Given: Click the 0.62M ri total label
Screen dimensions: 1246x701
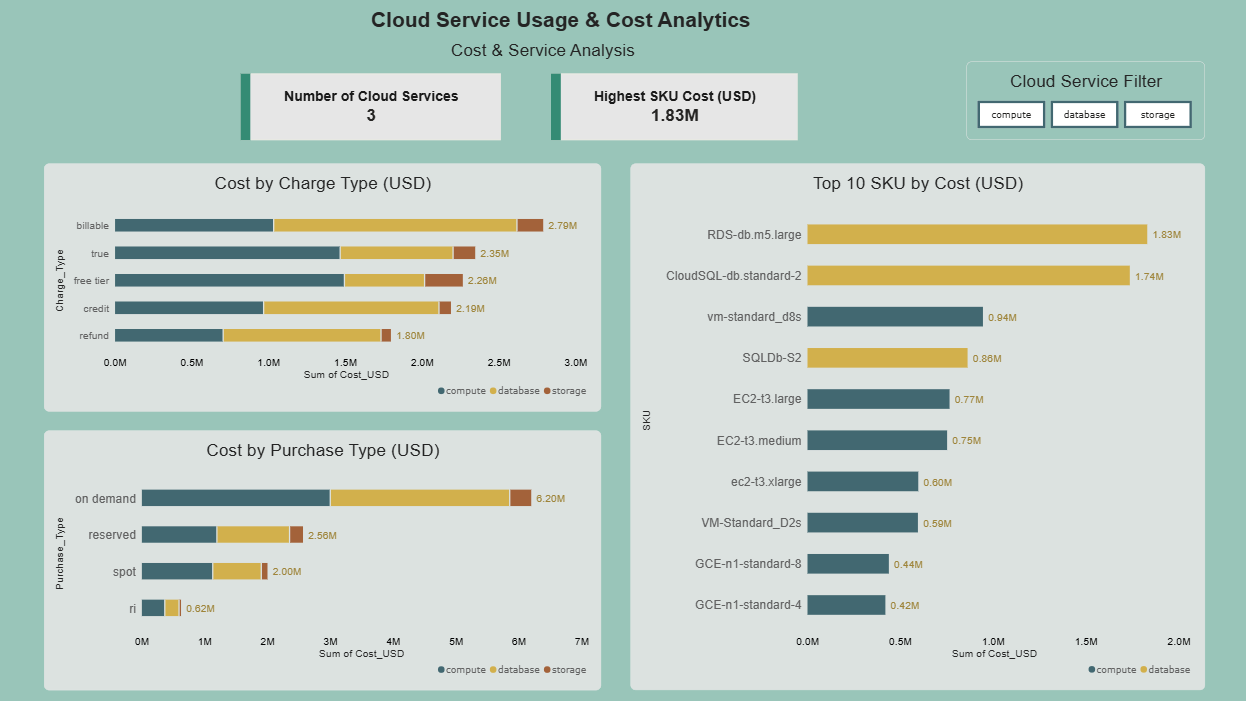Looking at the screenshot, I should point(200,609).
